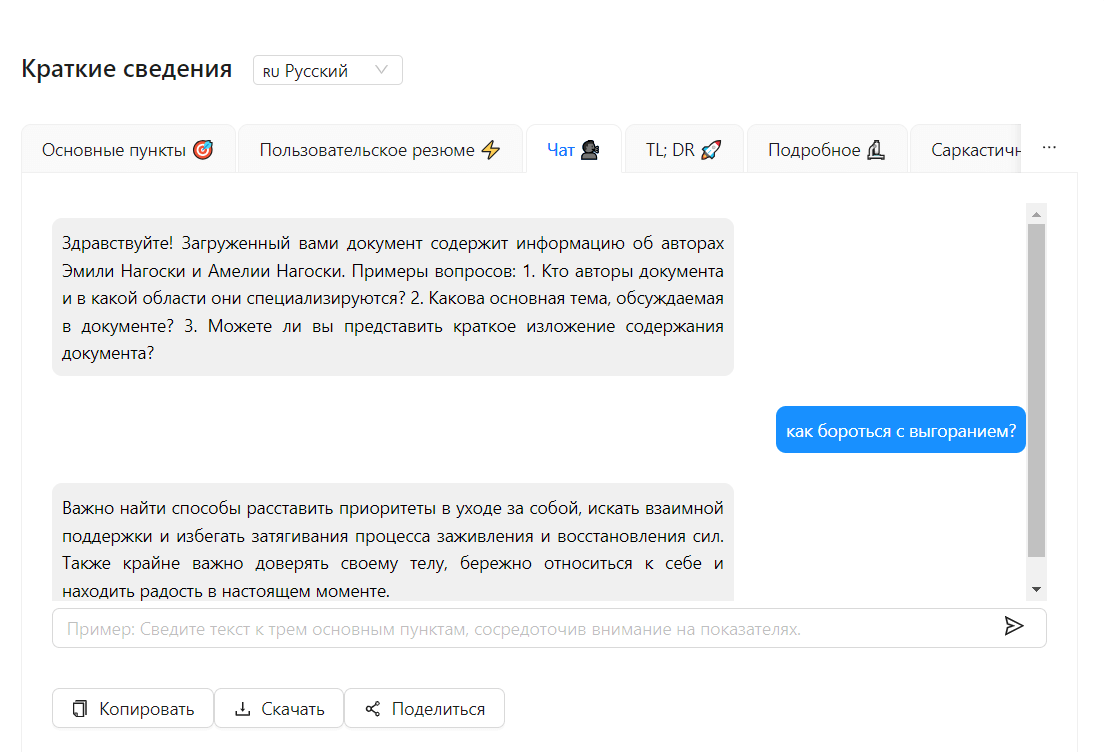Open the Русский language dropdown
The height and width of the screenshot is (752, 1104).
(327, 70)
